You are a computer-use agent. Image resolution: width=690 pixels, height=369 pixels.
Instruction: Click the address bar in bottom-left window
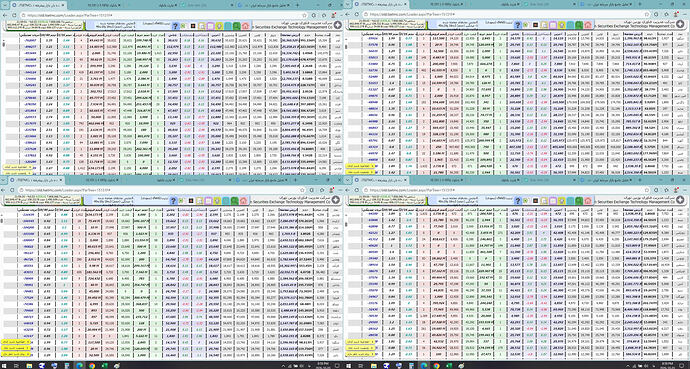pyautogui.click(x=163, y=190)
